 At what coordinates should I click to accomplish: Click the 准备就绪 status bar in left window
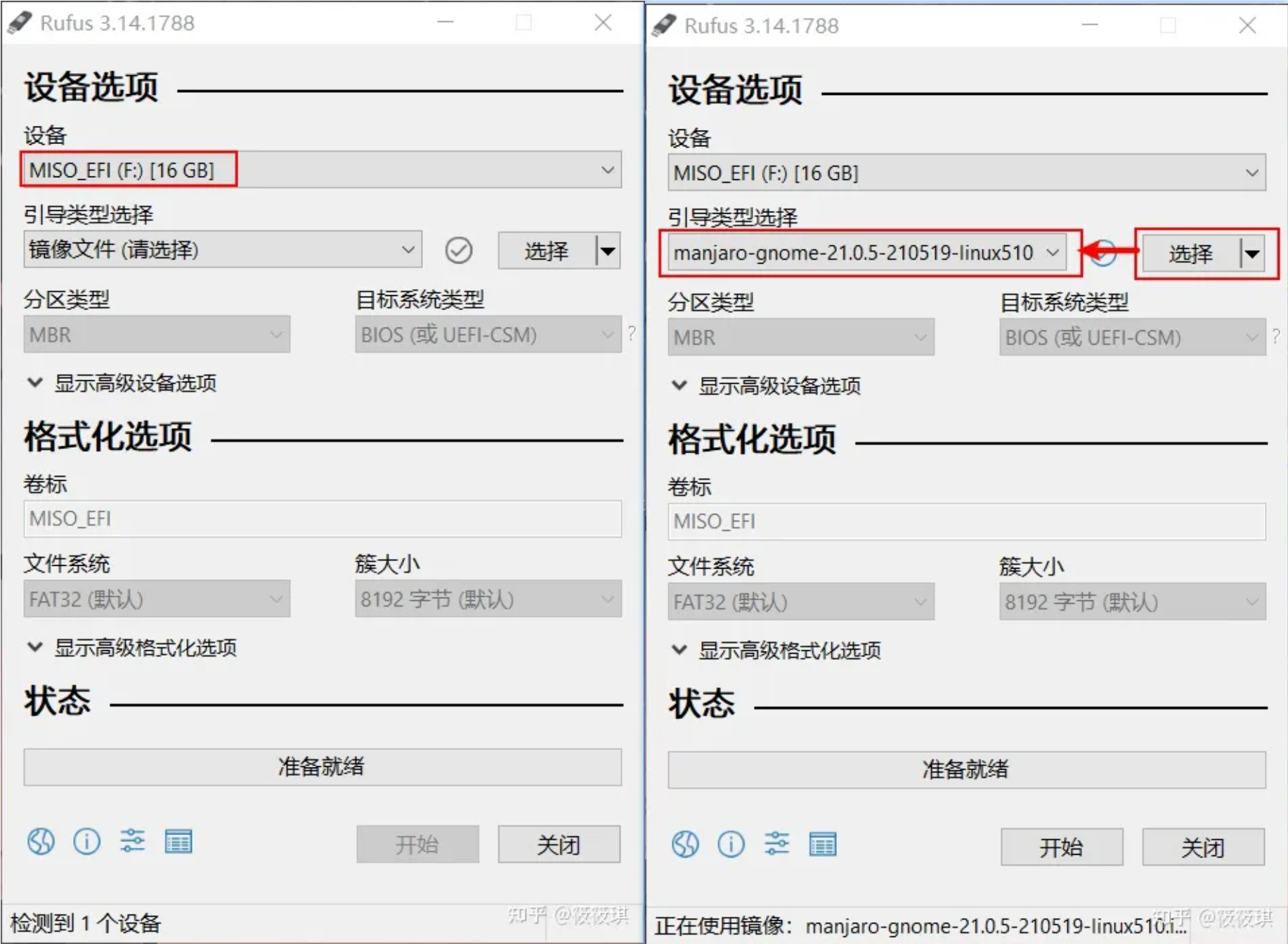(323, 766)
